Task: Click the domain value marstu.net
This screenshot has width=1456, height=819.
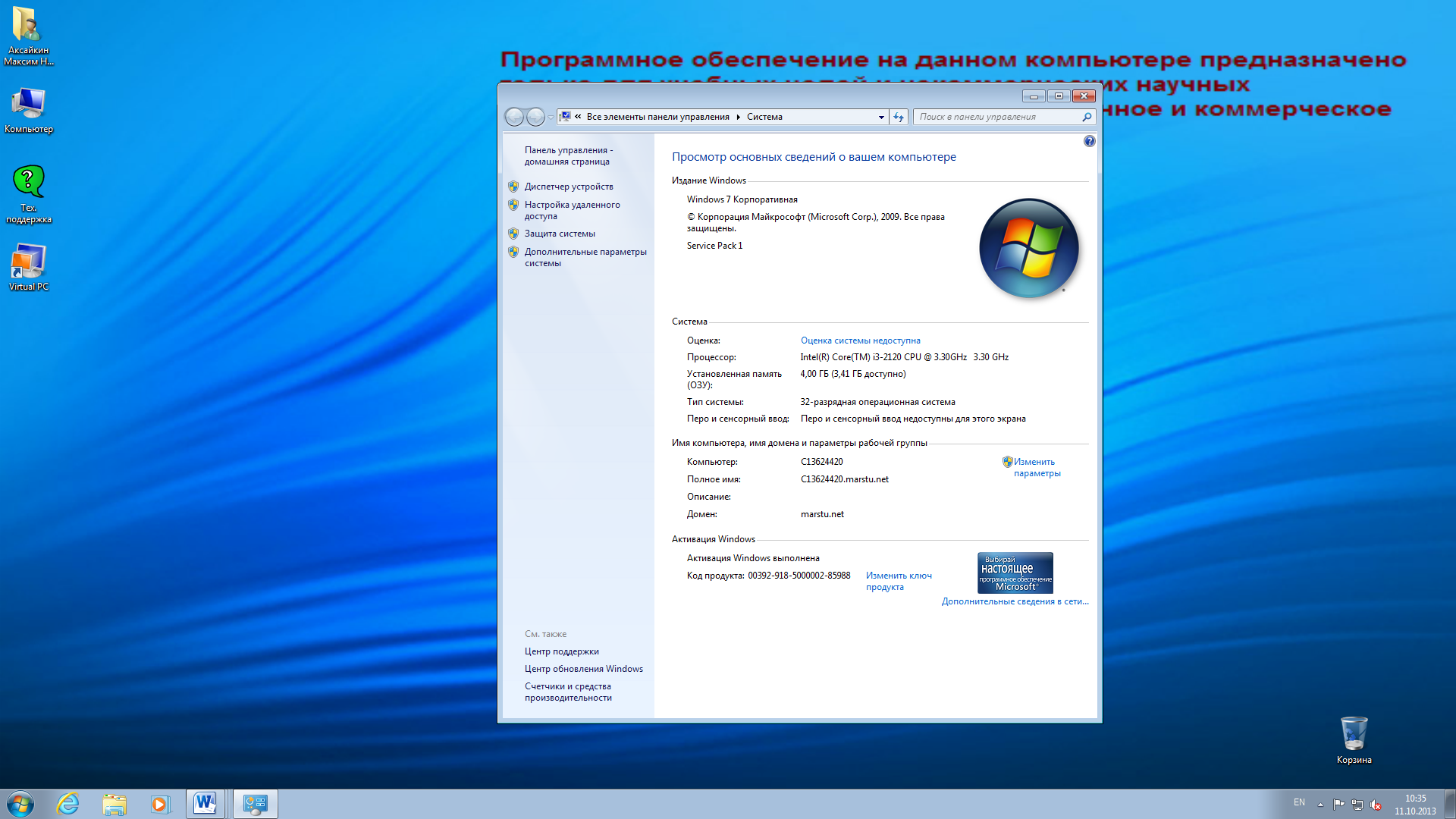Action: click(822, 514)
